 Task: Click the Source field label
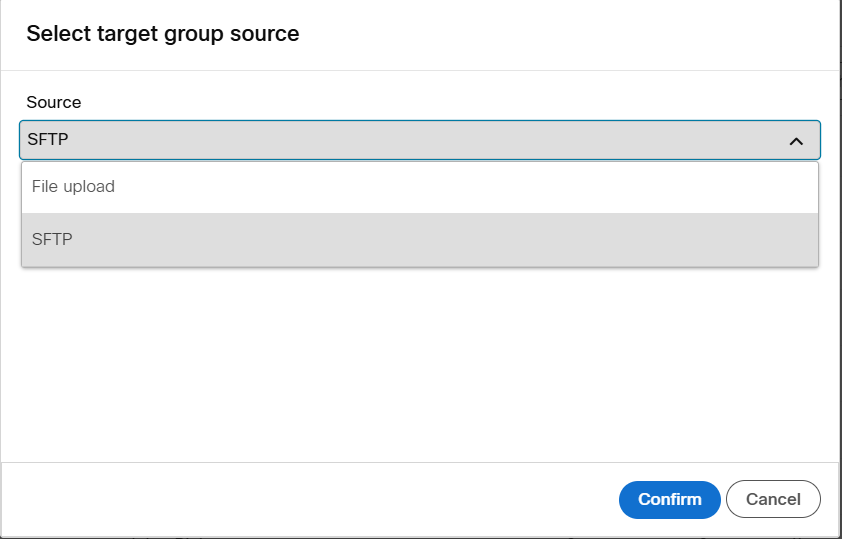(54, 102)
